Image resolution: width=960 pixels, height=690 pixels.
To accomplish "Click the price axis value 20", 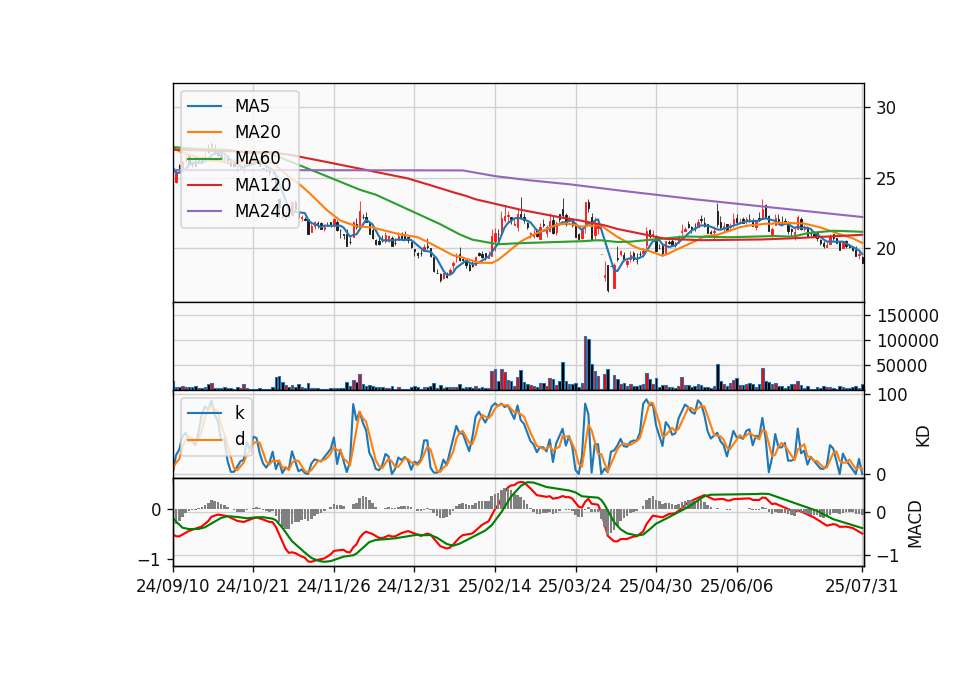I will tap(886, 249).
